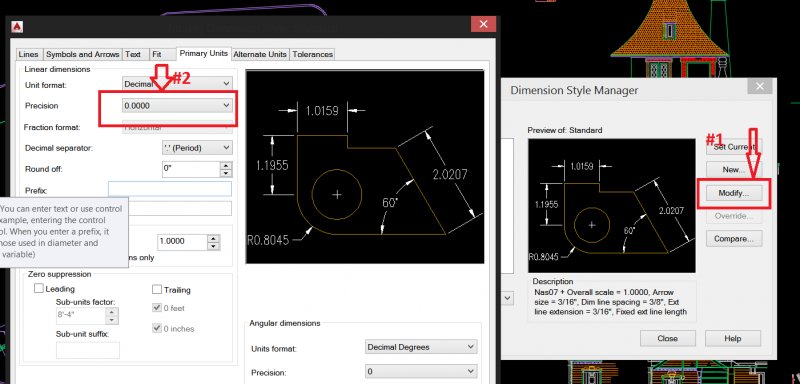This screenshot has width=800, height=384.
Task: Open the Decimal separator dropdown
Action: click(197, 148)
